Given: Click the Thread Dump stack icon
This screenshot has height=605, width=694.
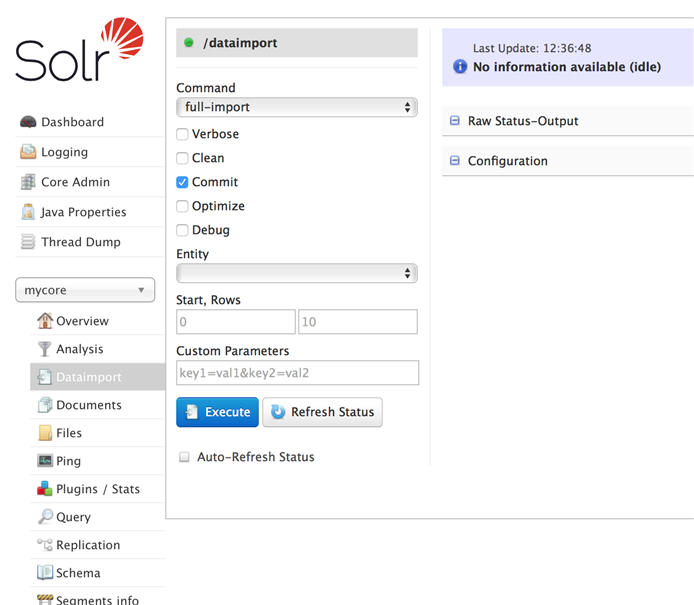Looking at the screenshot, I should pyautogui.click(x=28, y=242).
